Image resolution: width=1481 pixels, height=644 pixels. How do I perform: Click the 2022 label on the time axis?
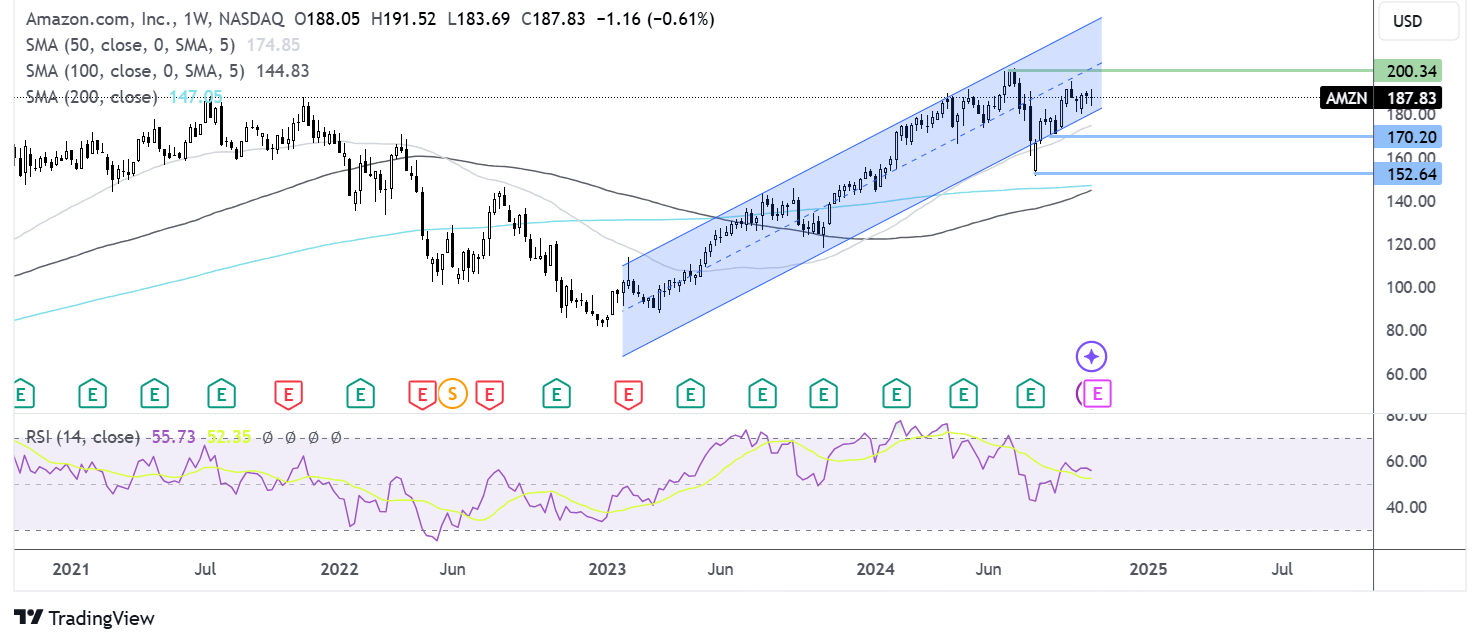pyautogui.click(x=339, y=569)
